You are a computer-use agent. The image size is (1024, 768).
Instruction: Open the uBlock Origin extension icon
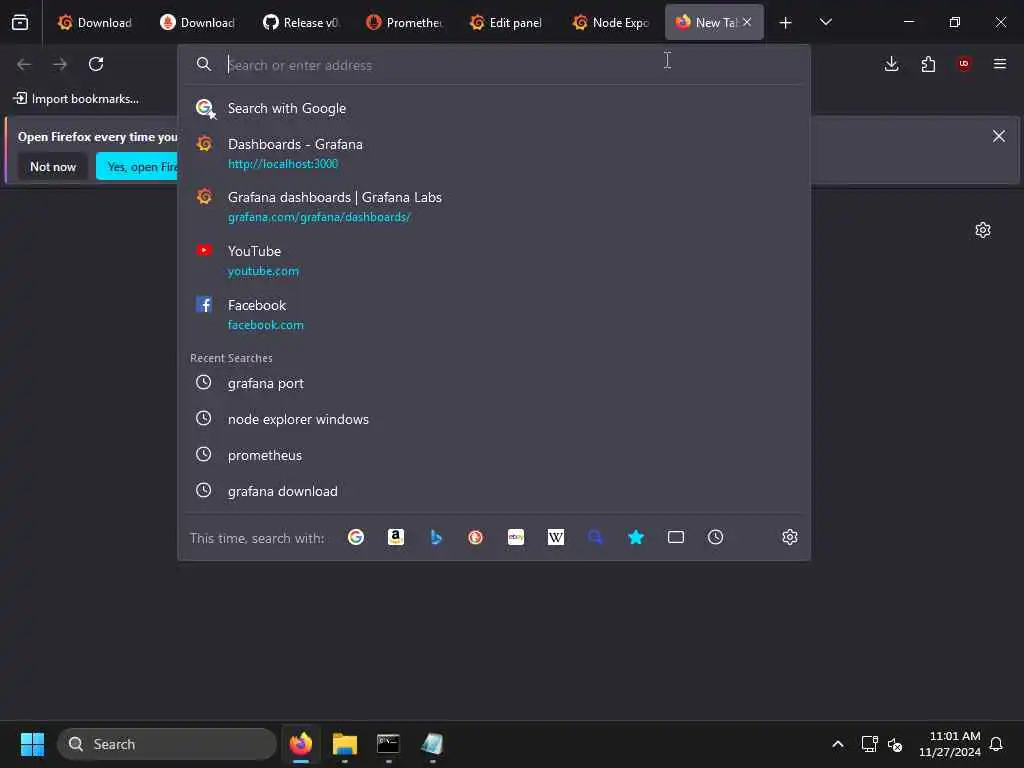click(964, 64)
